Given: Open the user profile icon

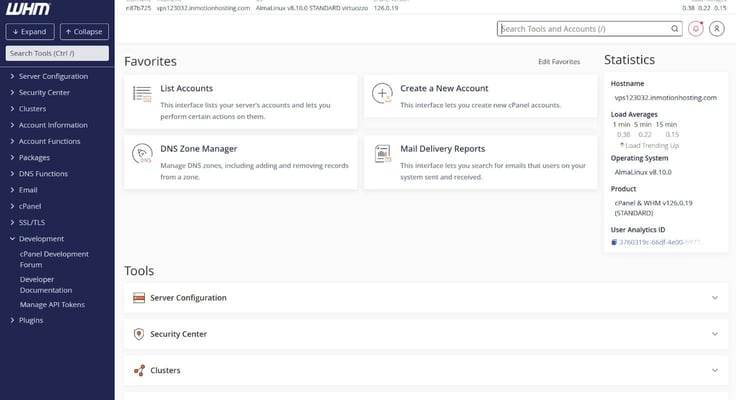Looking at the screenshot, I should click(x=717, y=29).
